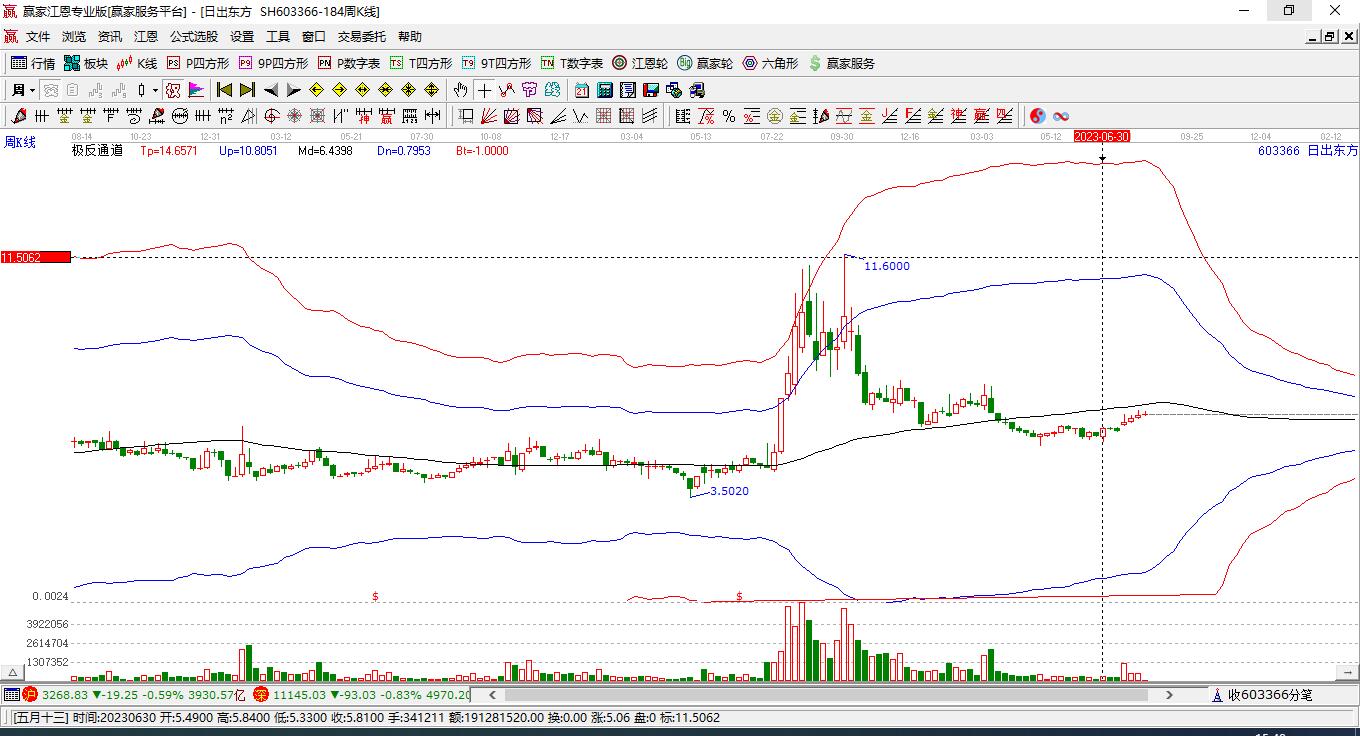Step chart forward with black right arrow
The width and height of the screenshot is (1360, 736).
click(293, 90)
